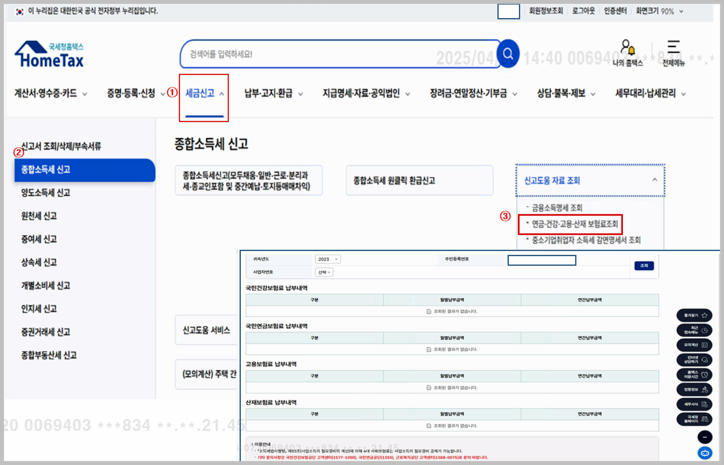Click the Korean flag icon at top
The image size is (724, 465).
click(19, 11)
